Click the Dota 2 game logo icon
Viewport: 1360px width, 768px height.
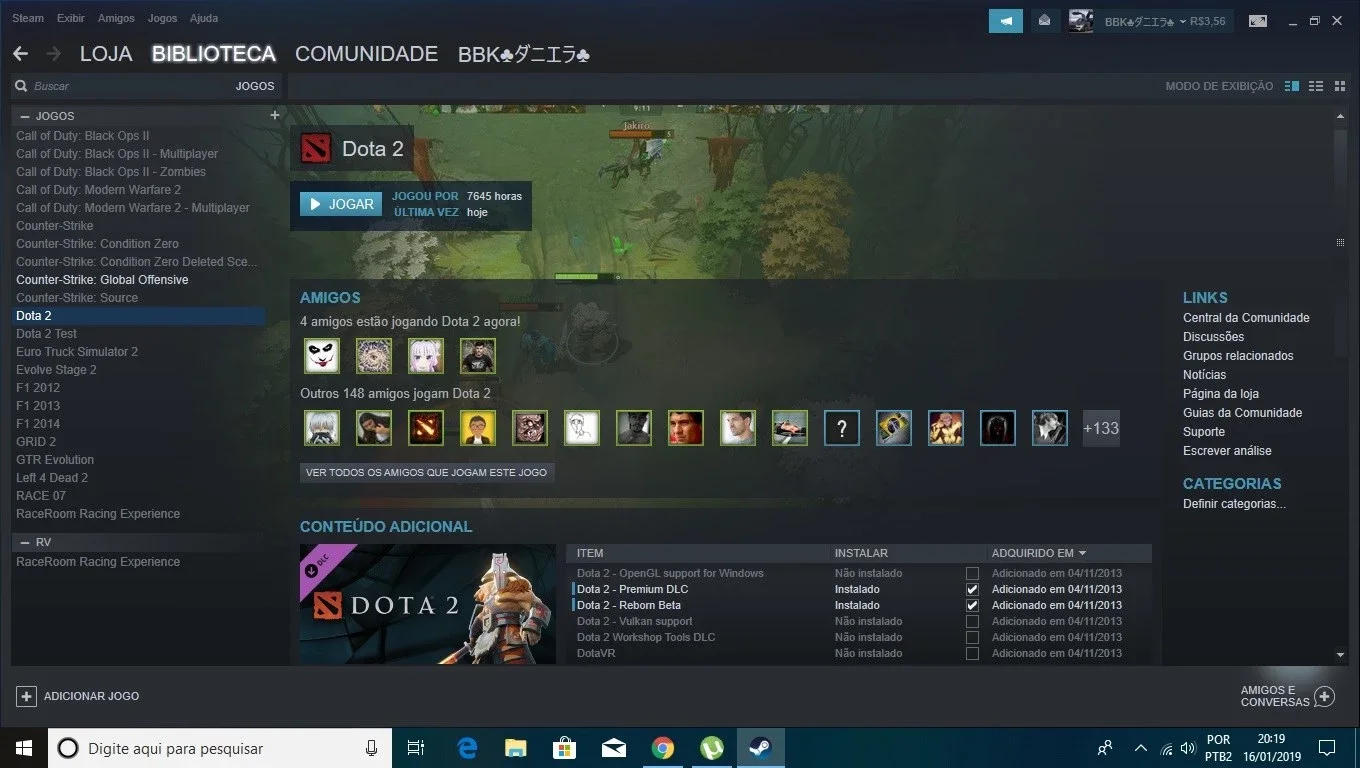[316, 149]
